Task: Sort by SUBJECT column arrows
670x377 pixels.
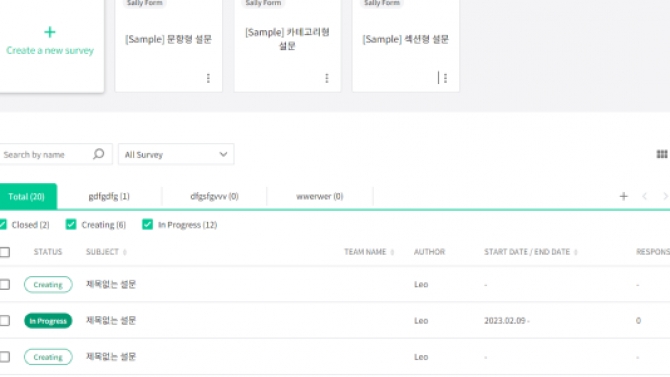Action: tap(125, 252)
